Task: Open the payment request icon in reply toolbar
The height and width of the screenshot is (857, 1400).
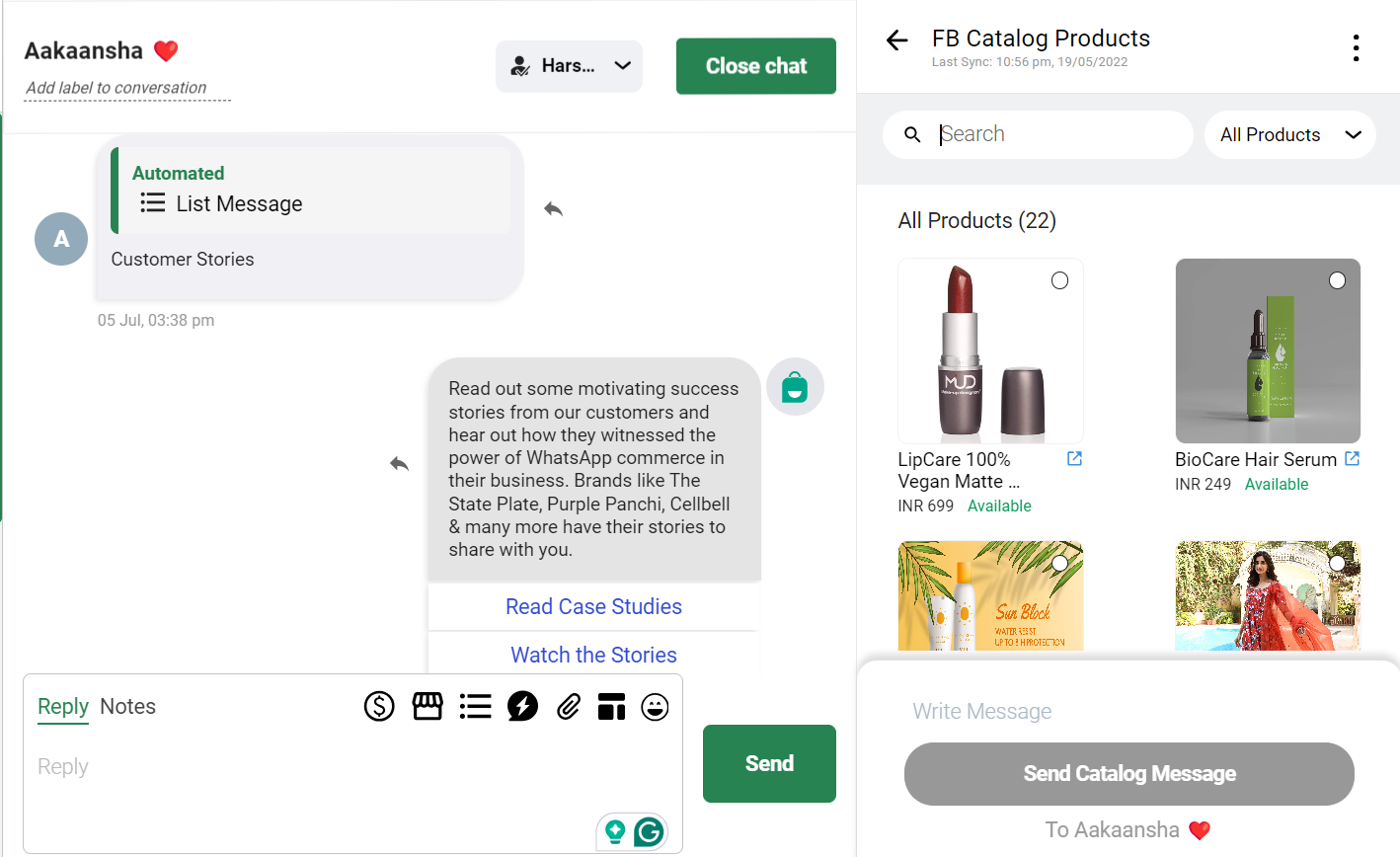Action: pos(379,706)
